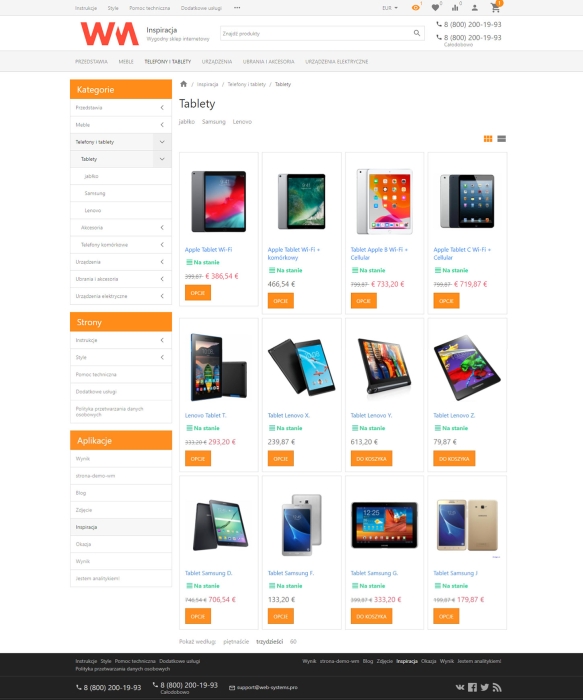Open the EUR currency dropdown
583x700 pixels.
coord(390,8)
